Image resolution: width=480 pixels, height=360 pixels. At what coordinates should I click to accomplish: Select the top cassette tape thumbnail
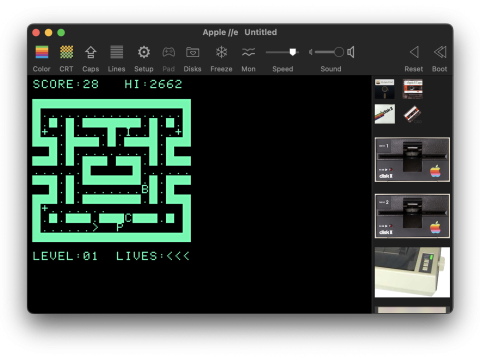(x=413, y=89)
